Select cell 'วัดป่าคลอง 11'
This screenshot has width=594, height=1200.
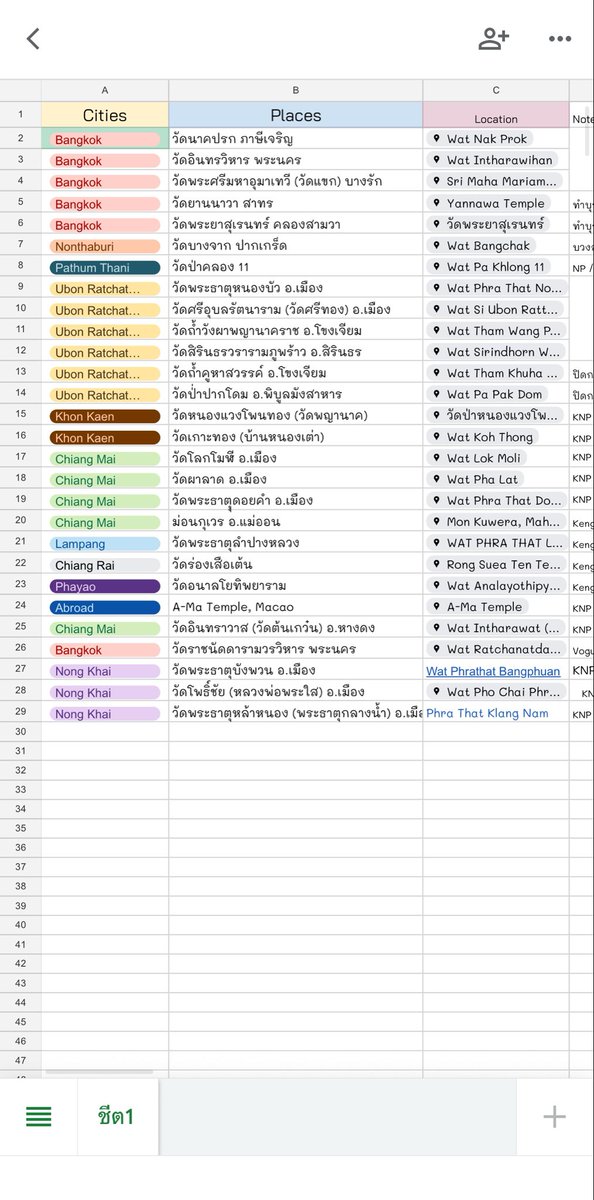(296, 267)
